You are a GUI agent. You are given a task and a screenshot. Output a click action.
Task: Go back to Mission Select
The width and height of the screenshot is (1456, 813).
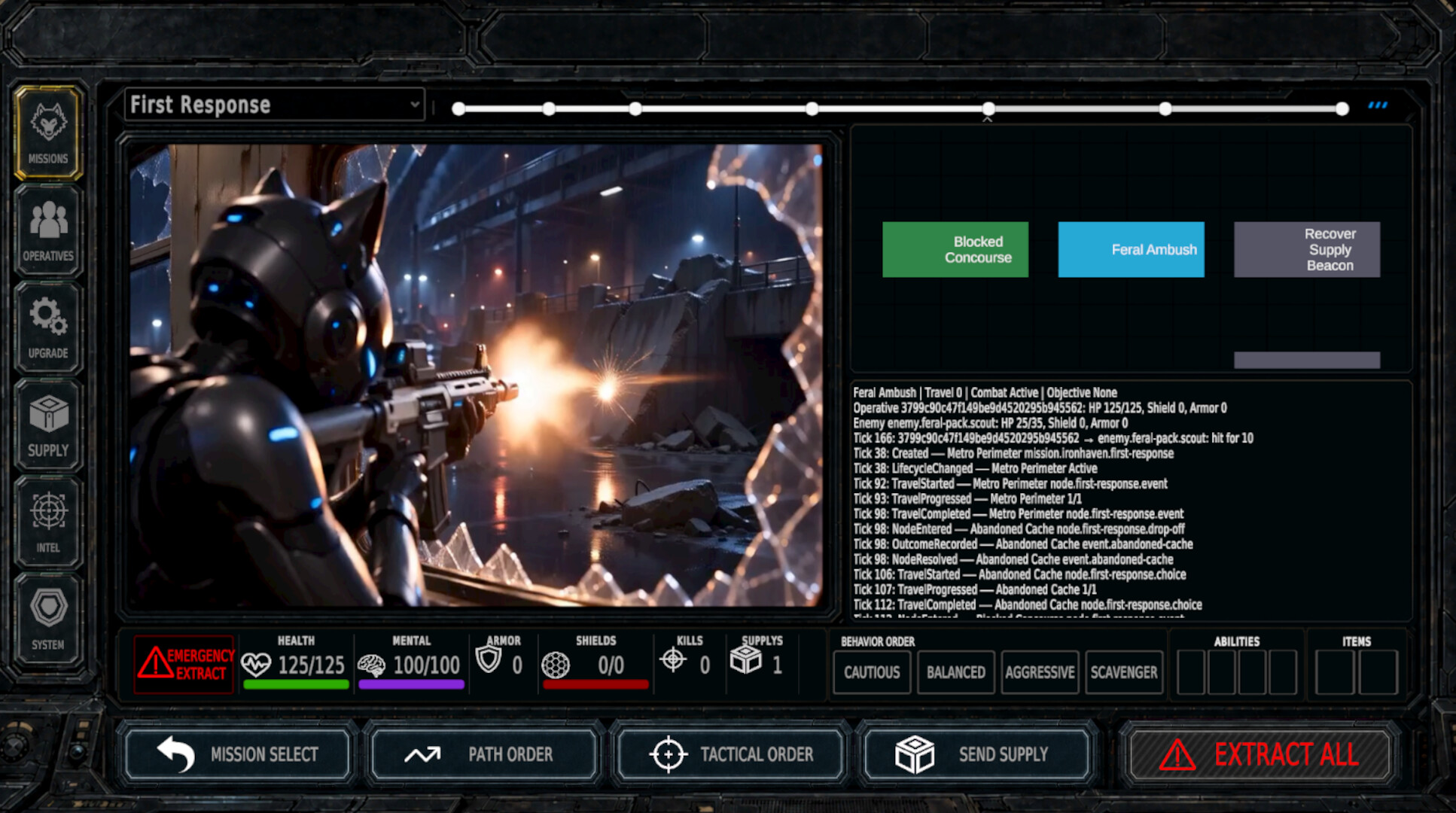click(x=238, y=754)
